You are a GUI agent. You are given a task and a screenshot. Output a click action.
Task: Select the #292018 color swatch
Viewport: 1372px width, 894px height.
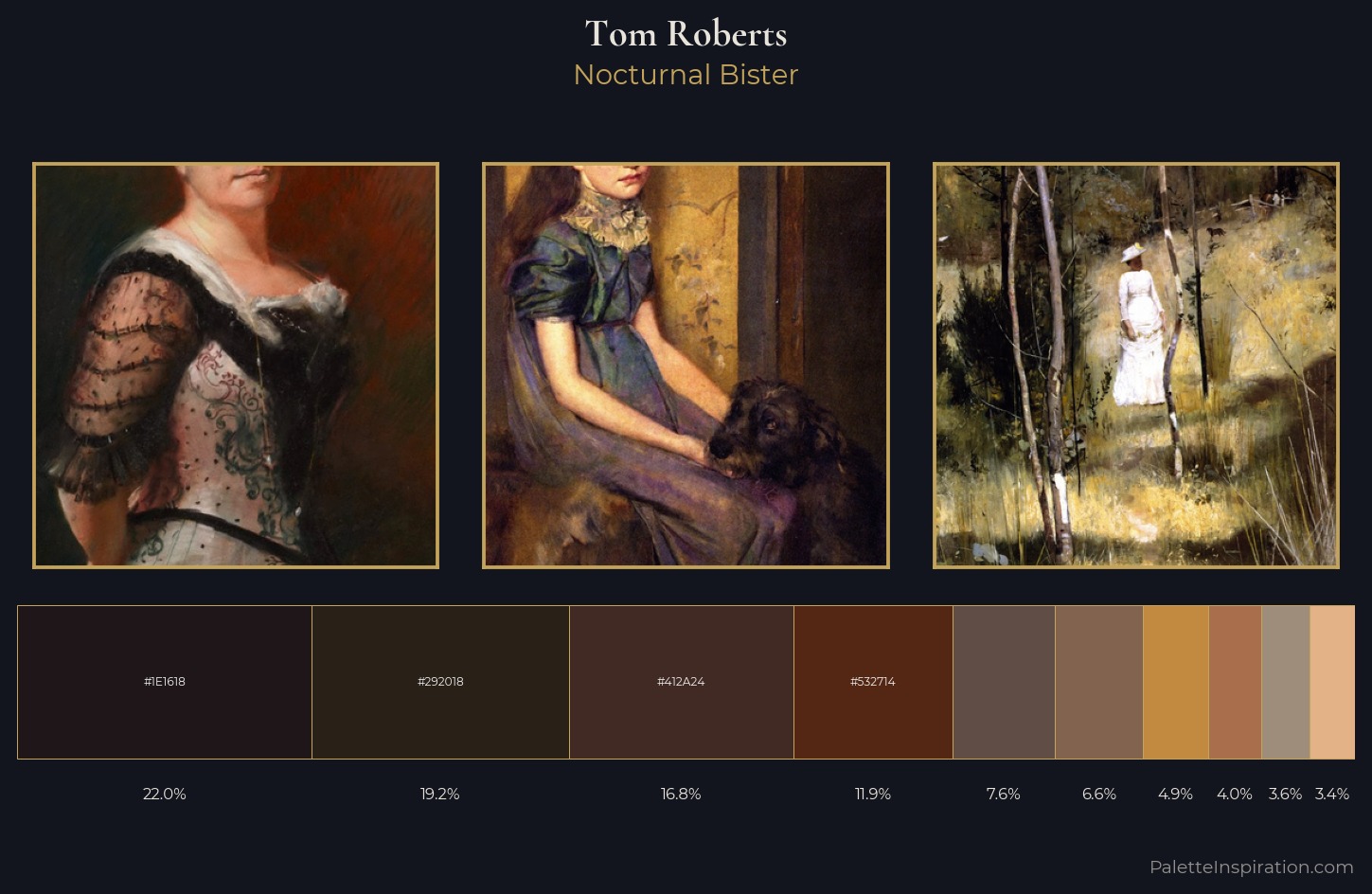[x=440, y=682]
